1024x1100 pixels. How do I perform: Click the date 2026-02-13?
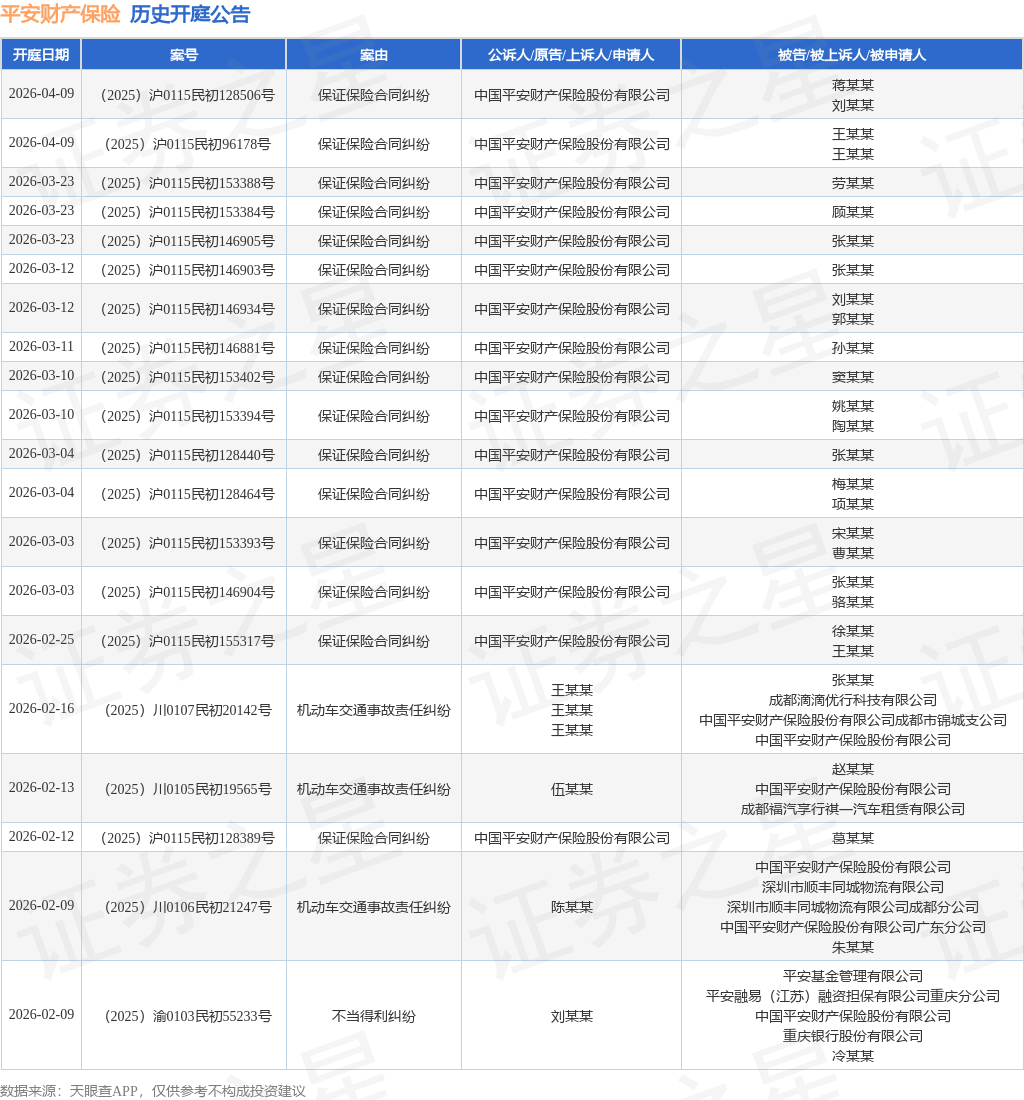41,787
